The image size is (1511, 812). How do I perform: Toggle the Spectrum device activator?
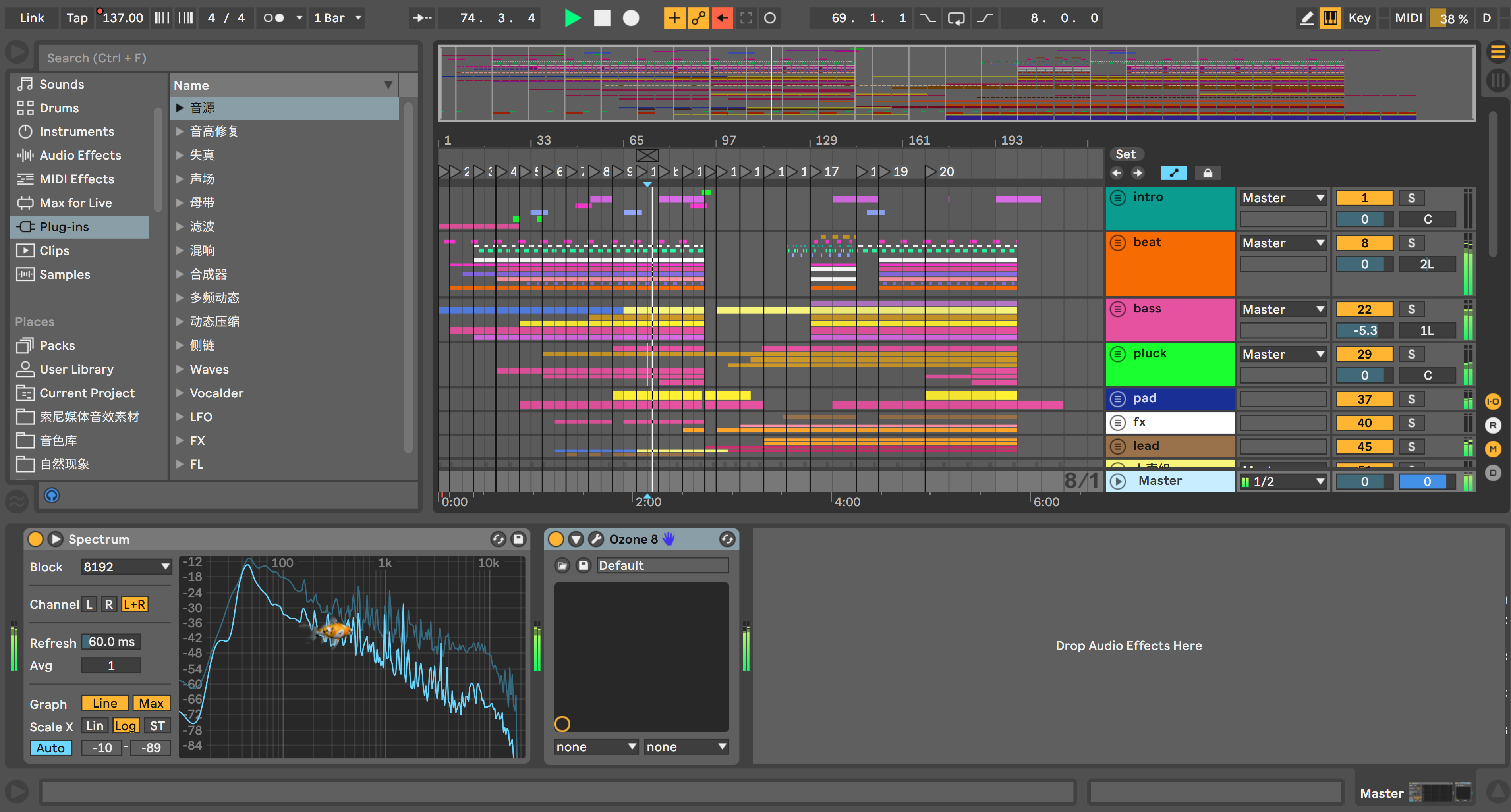tap(36, 539)
